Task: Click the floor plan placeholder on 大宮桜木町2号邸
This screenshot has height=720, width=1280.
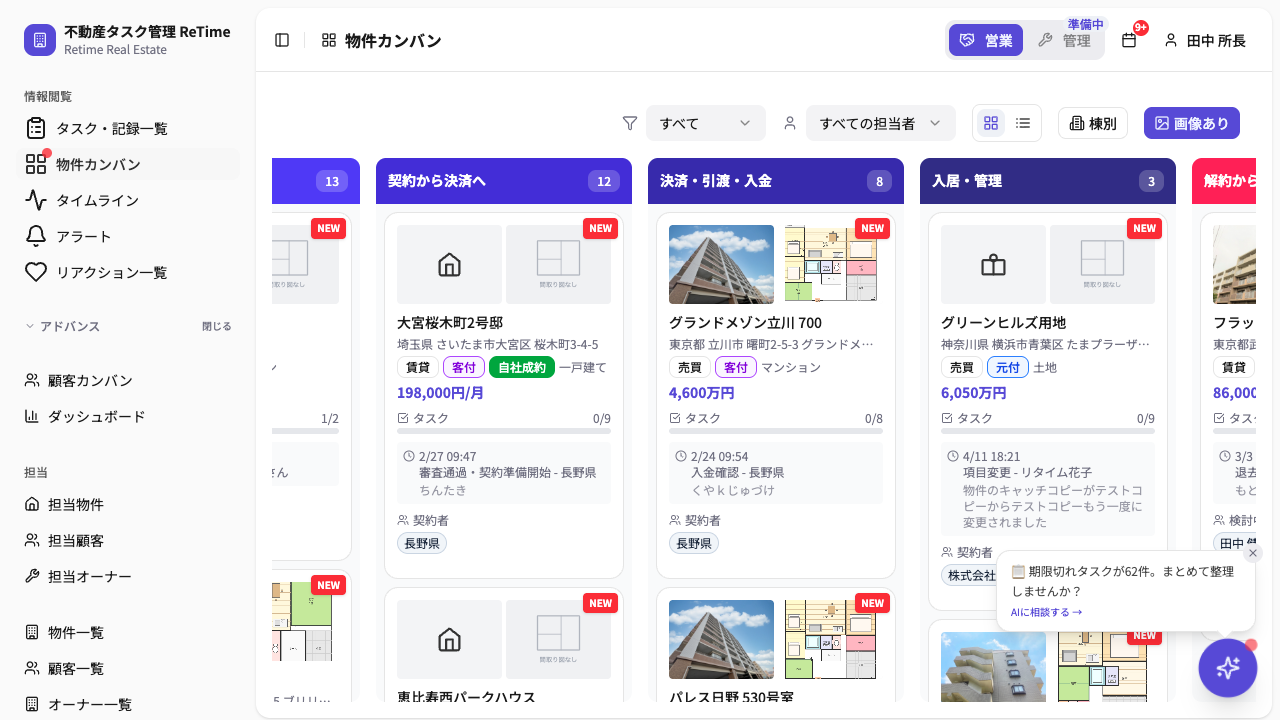Action: pyautogui.click(x=558, y=264)
